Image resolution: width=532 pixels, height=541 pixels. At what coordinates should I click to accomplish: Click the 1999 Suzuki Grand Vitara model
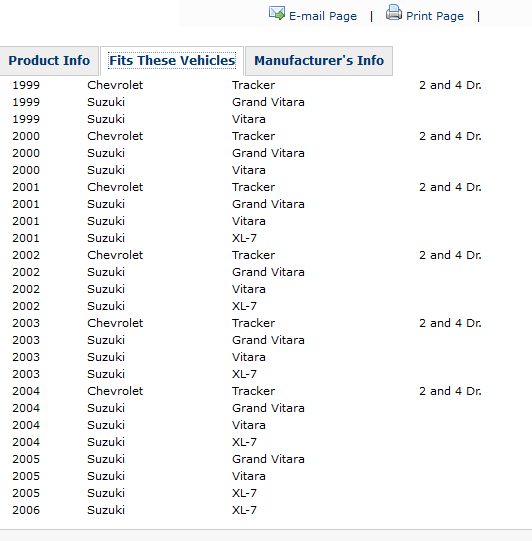click(268, 102)
